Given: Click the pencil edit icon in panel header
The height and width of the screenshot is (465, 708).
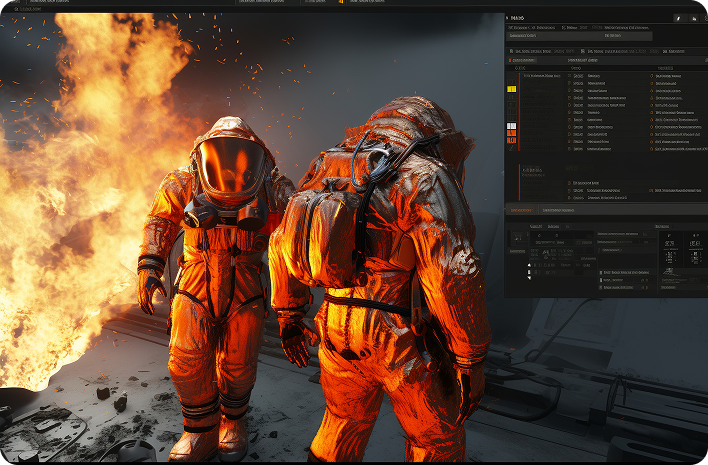Looking at the screenshot, I should tap(677, 18).
